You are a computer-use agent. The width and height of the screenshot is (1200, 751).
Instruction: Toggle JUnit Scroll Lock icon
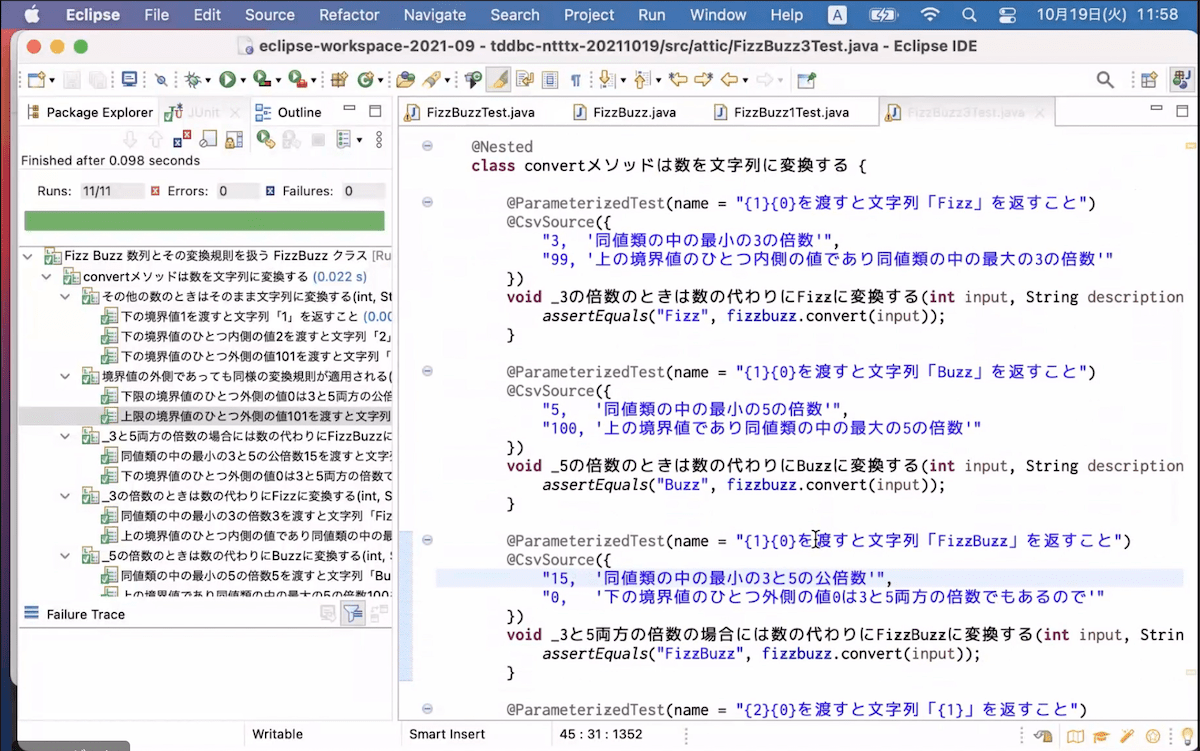tap(233, 139)
